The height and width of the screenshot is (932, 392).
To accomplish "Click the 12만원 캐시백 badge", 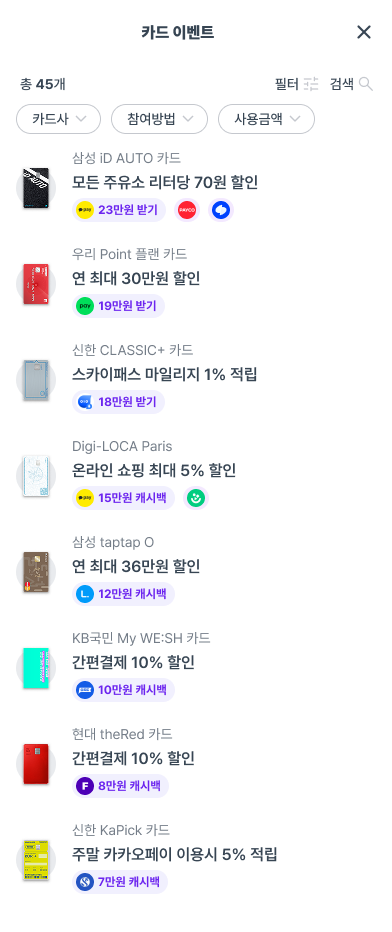I will [x=124, y=594].
